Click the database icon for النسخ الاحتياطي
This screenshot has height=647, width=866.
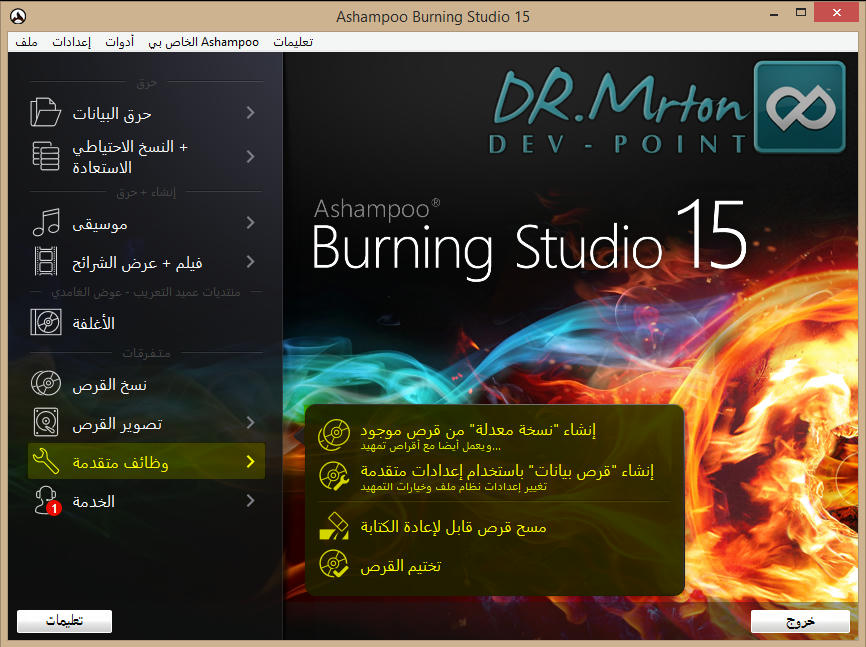point(46,156)
